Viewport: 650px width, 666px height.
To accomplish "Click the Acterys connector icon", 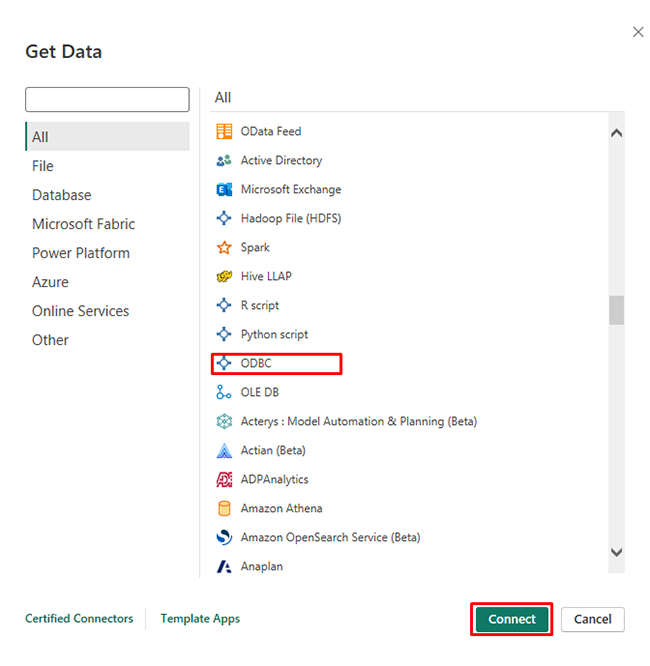I will (x=224, y=421).
